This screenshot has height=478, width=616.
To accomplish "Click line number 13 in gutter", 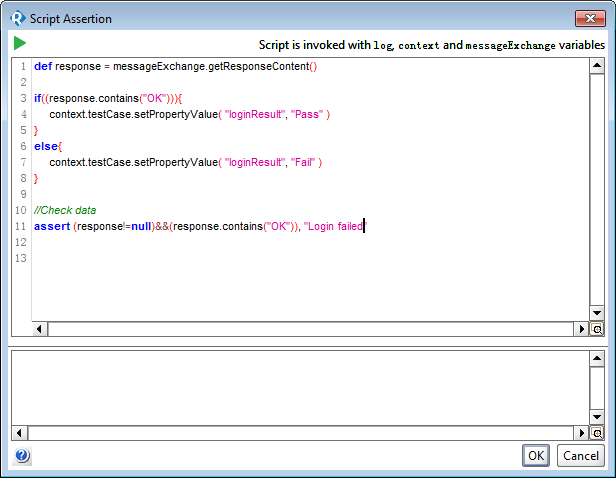I will click(x=21, y=258).
